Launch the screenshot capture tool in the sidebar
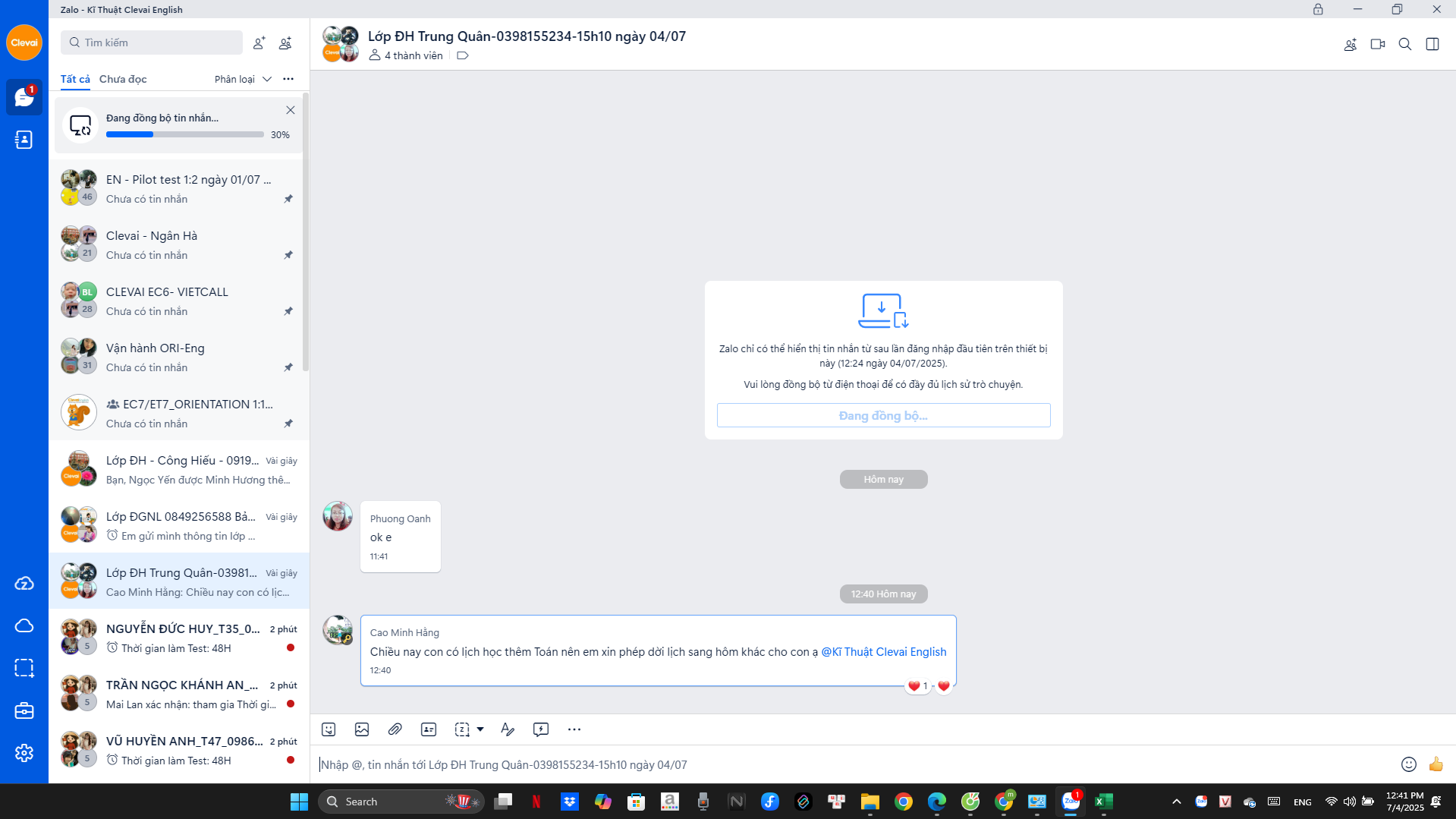 point(24,668)
